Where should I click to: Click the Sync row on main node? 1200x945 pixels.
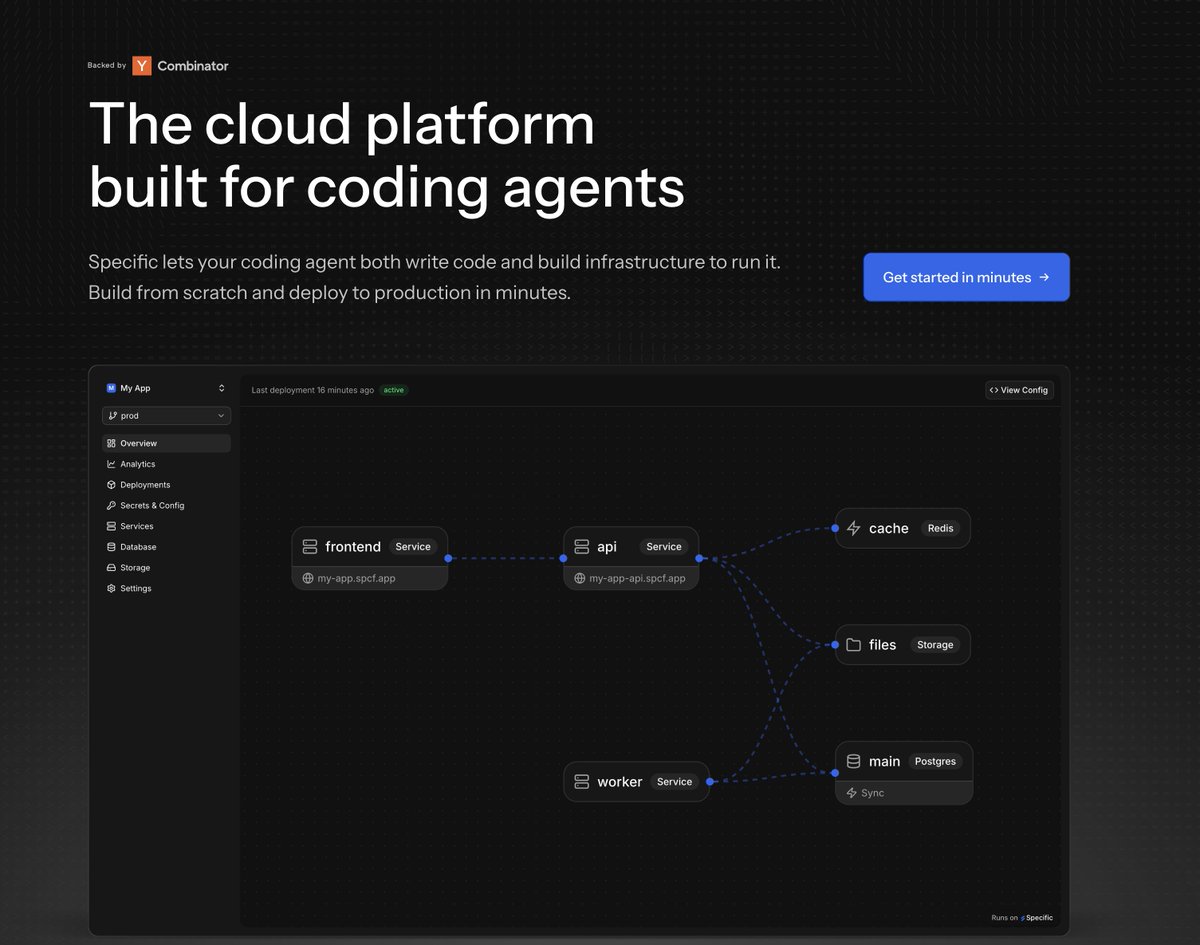[x=904, y=793]
